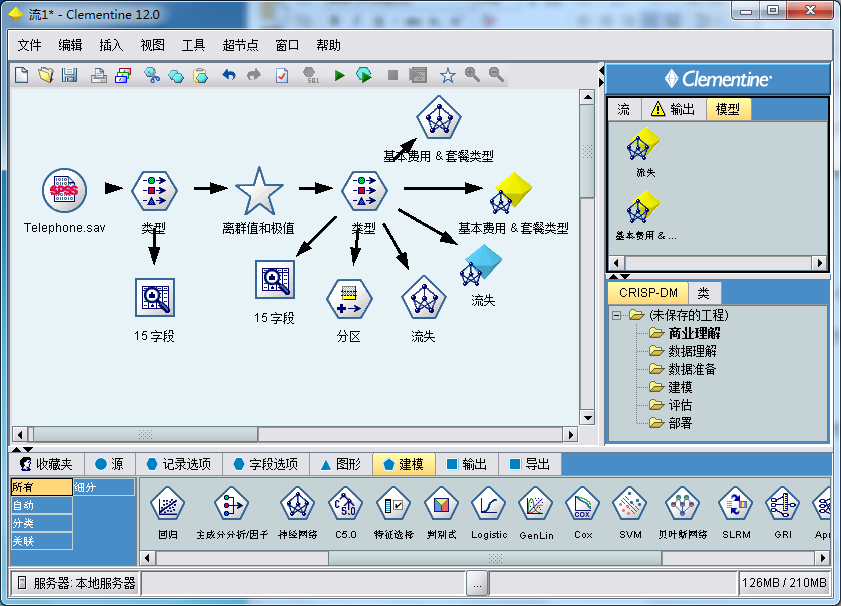Open the 编辑 menu
Screen dimensions: 841x606
[x=70, y=46]
